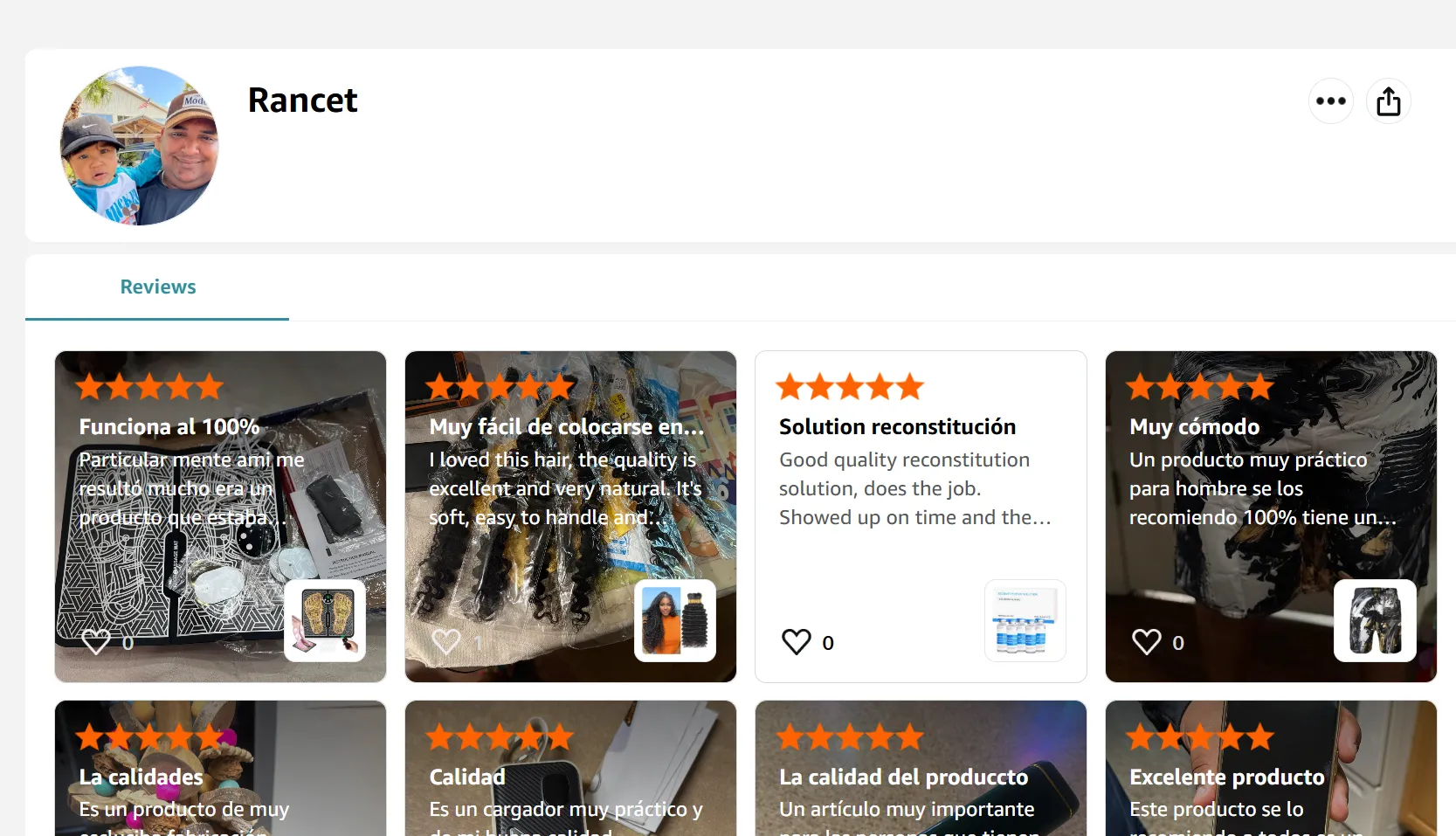Open the 'Muy cómodo' review title

1194,427
